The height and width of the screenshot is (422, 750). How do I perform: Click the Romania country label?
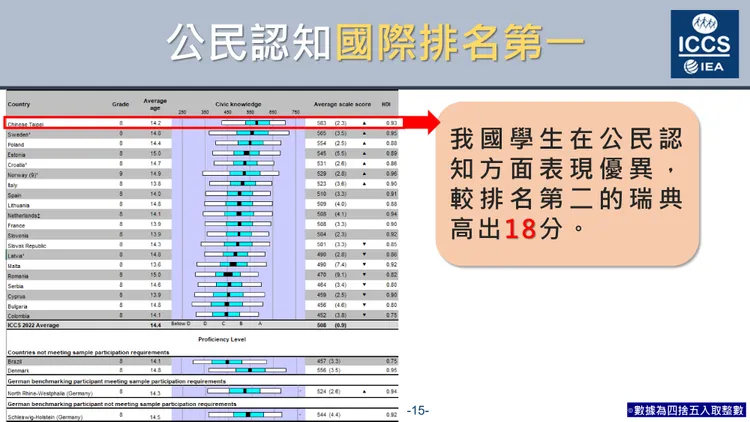[x=18, y=276]
